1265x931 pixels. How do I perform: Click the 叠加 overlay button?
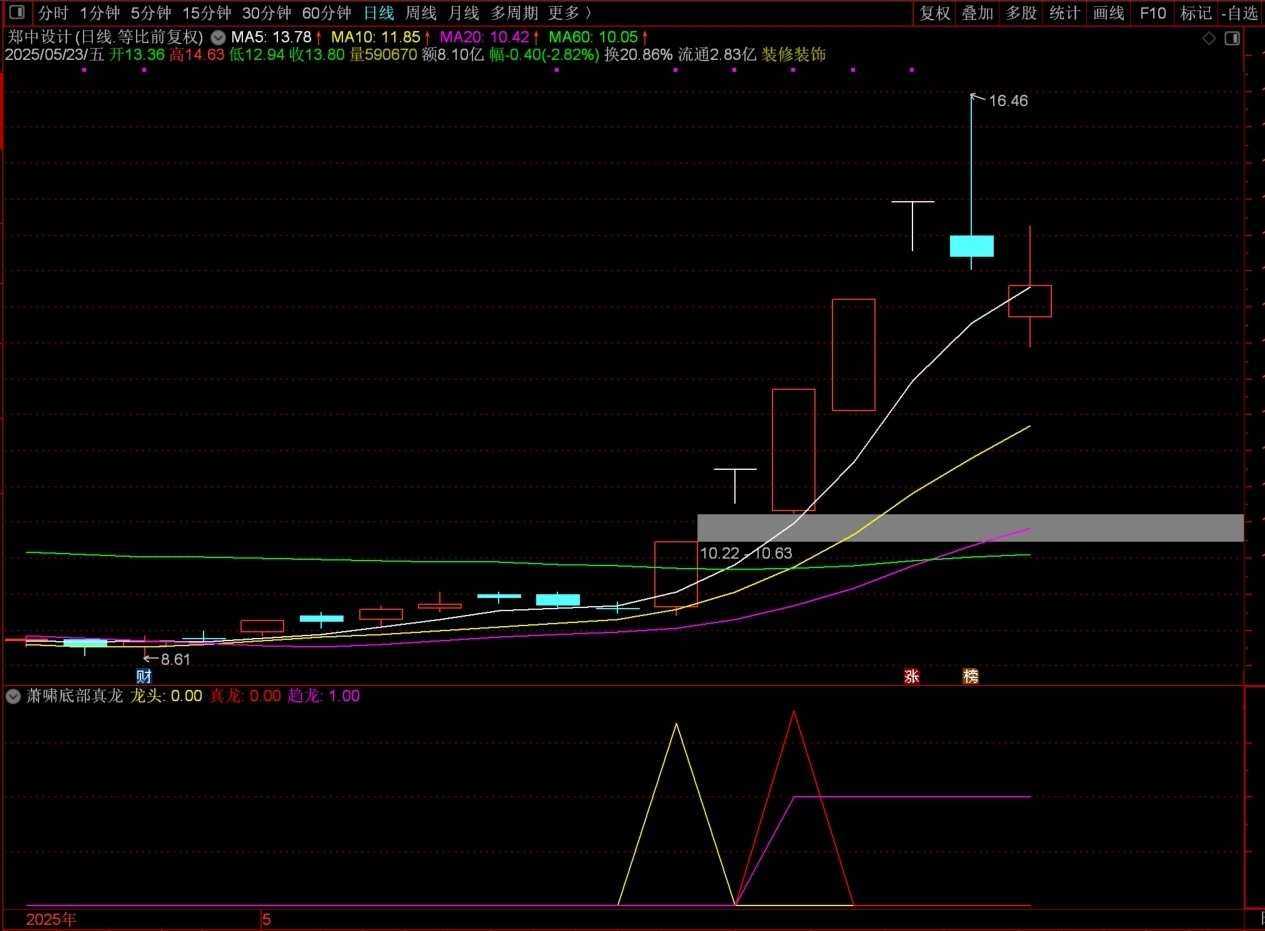click(x=977, y=13)
